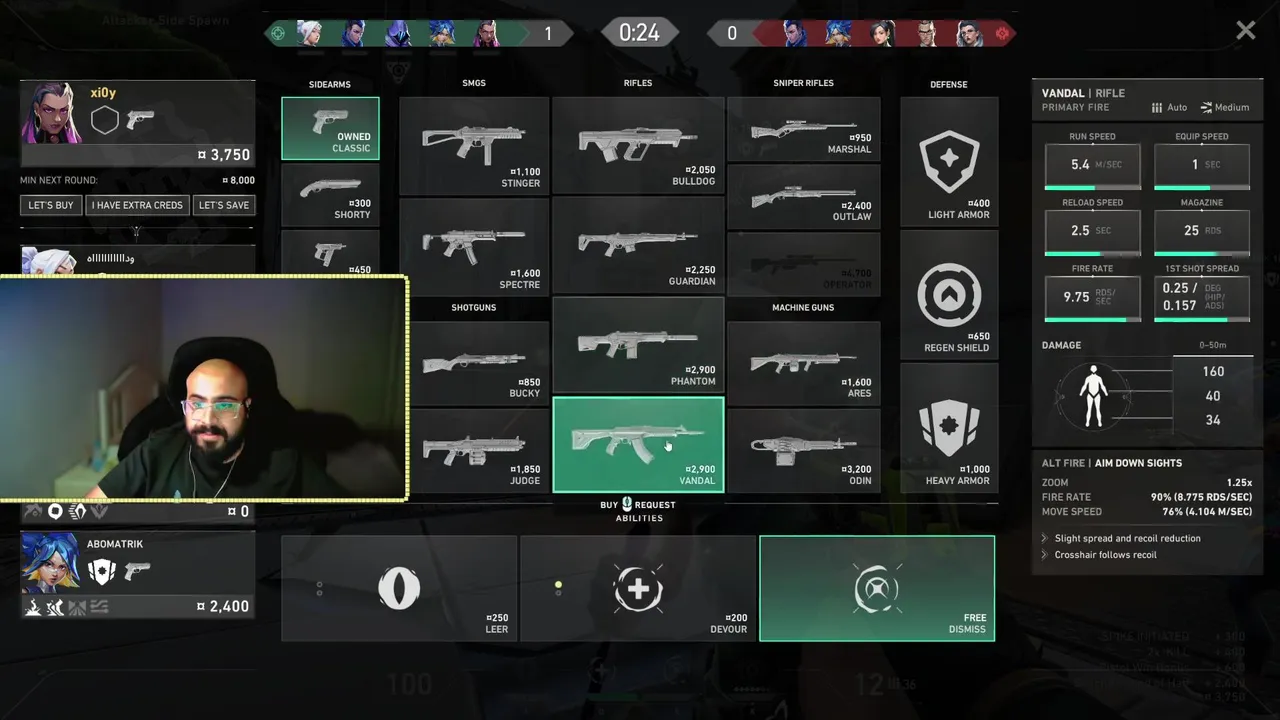Click the SHOTGUNS category heading

pos(474,308)
